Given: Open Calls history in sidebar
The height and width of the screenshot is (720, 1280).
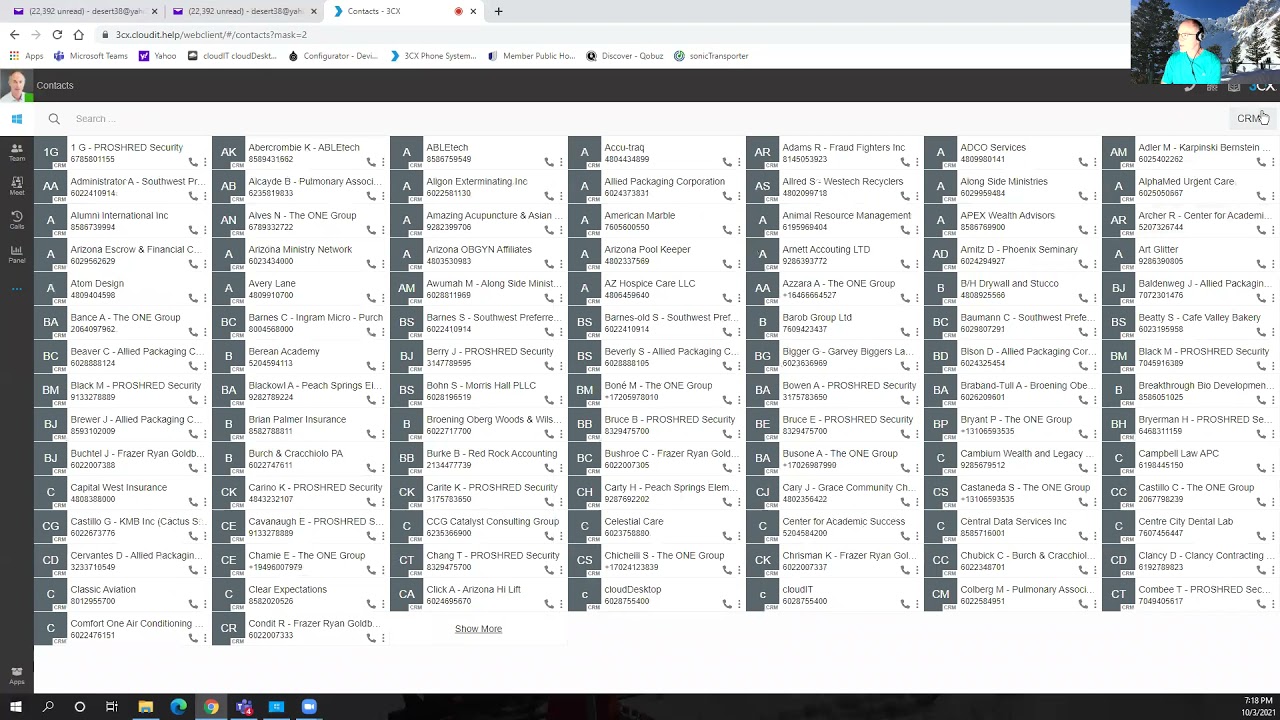Looking at the screenshot, I should point(16,220).
